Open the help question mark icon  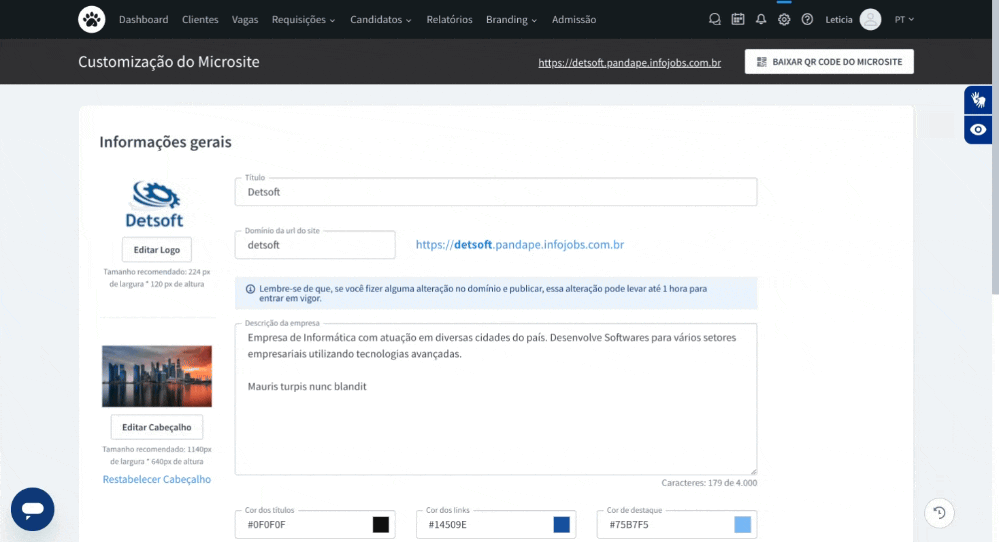pyautogui.click(x=807, y=20)
